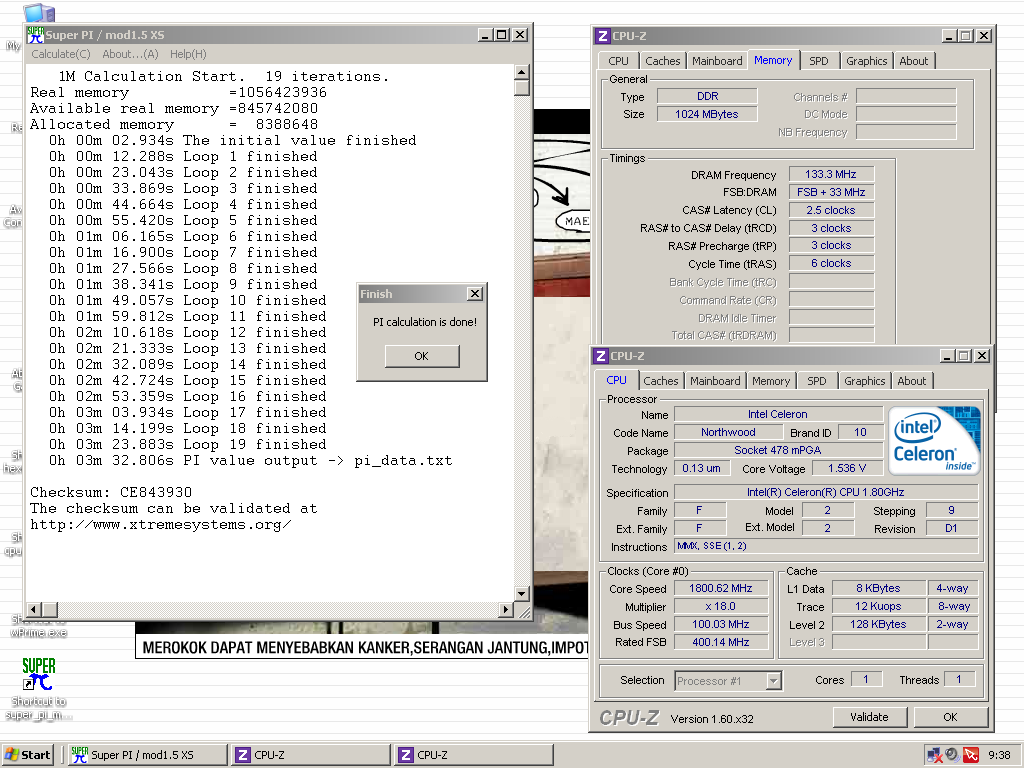Viewport: 1024px width, 768px height.
Task: Click the Specification Intel(R) Celeron(R) CPU 1.80GHz field
Action: coord(825,492)
